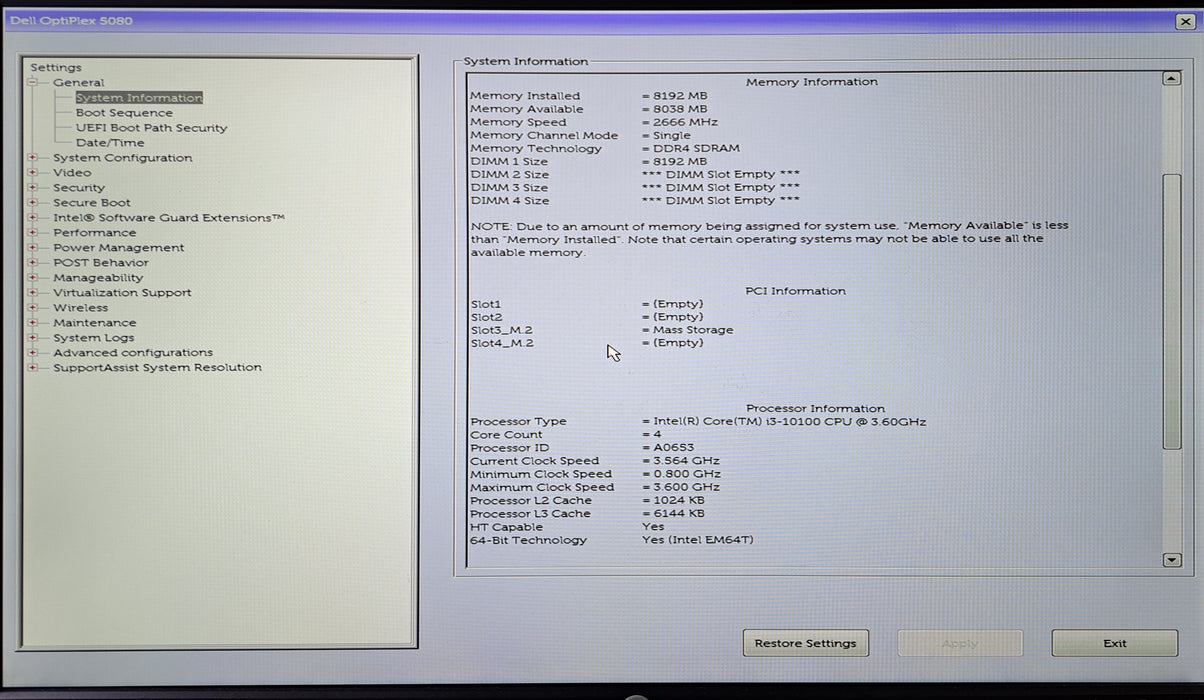This screenshot has width=1204, height=700.
Task: Select POST Behavior category label
Action: point(101,263)
